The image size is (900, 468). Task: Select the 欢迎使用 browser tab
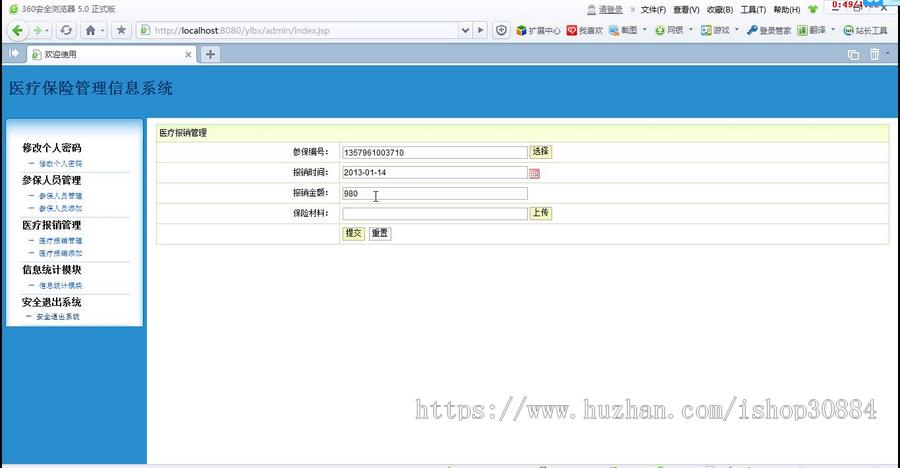click(x=111, y=55)
